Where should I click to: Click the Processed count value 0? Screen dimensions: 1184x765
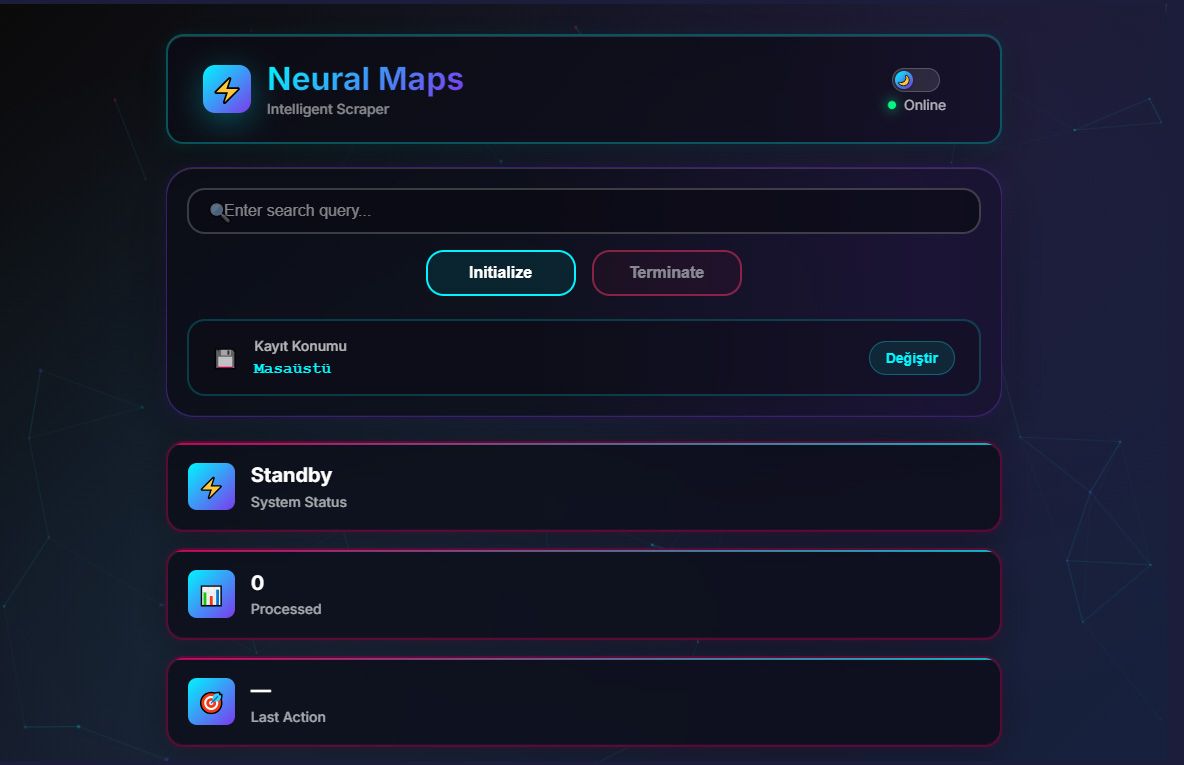[257, 583]
